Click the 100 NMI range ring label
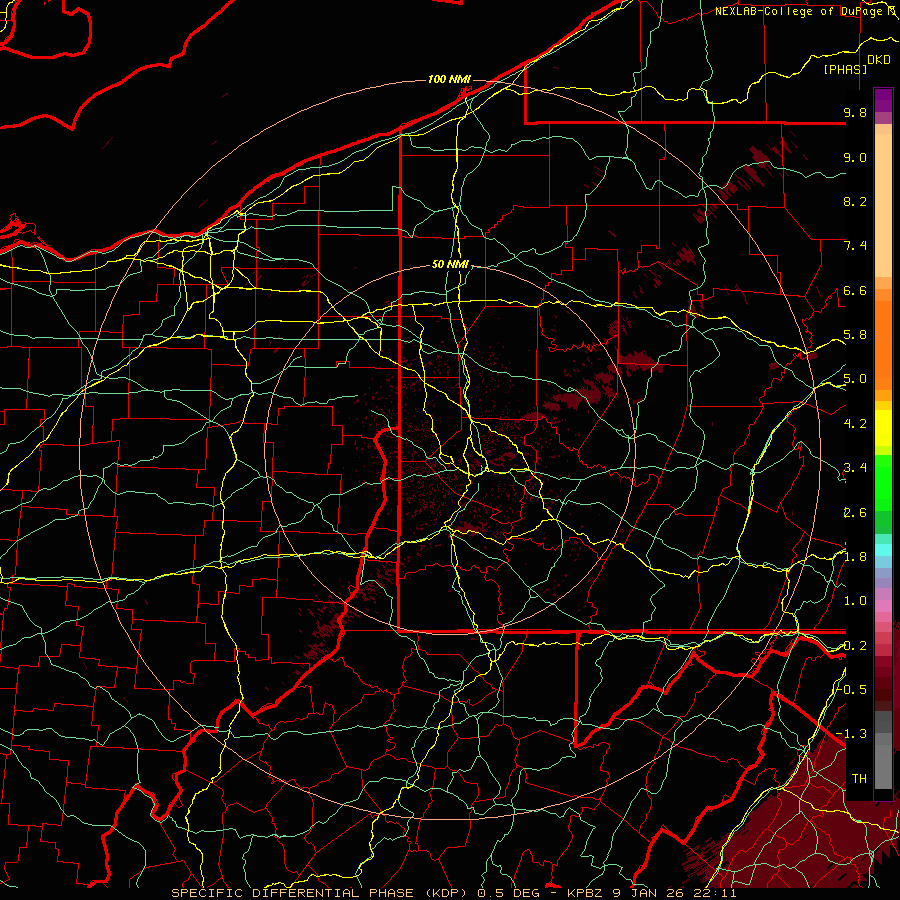 pos(449,79)
